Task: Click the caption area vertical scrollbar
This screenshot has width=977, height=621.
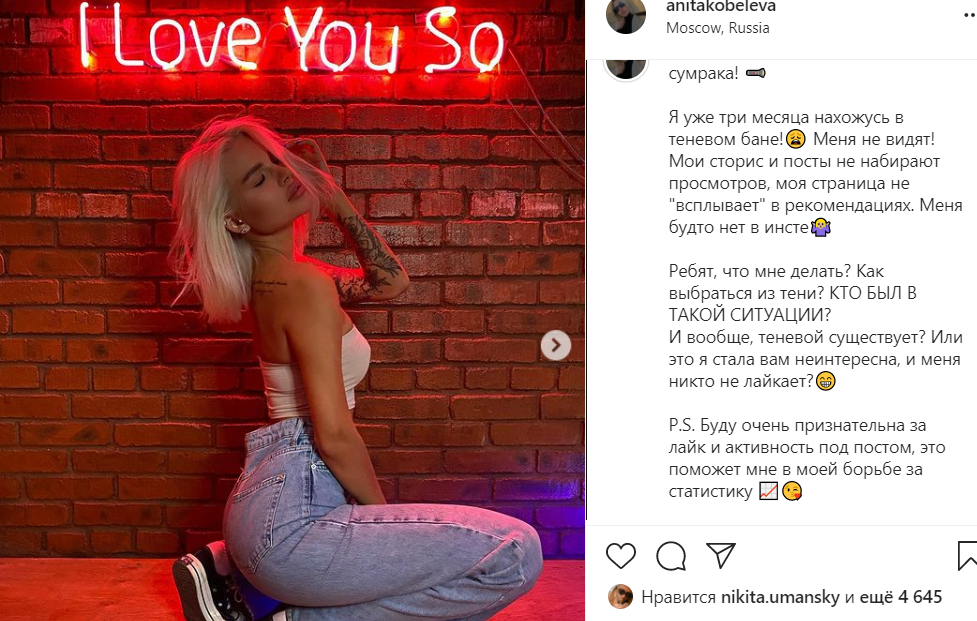Action: click(586, 290)
